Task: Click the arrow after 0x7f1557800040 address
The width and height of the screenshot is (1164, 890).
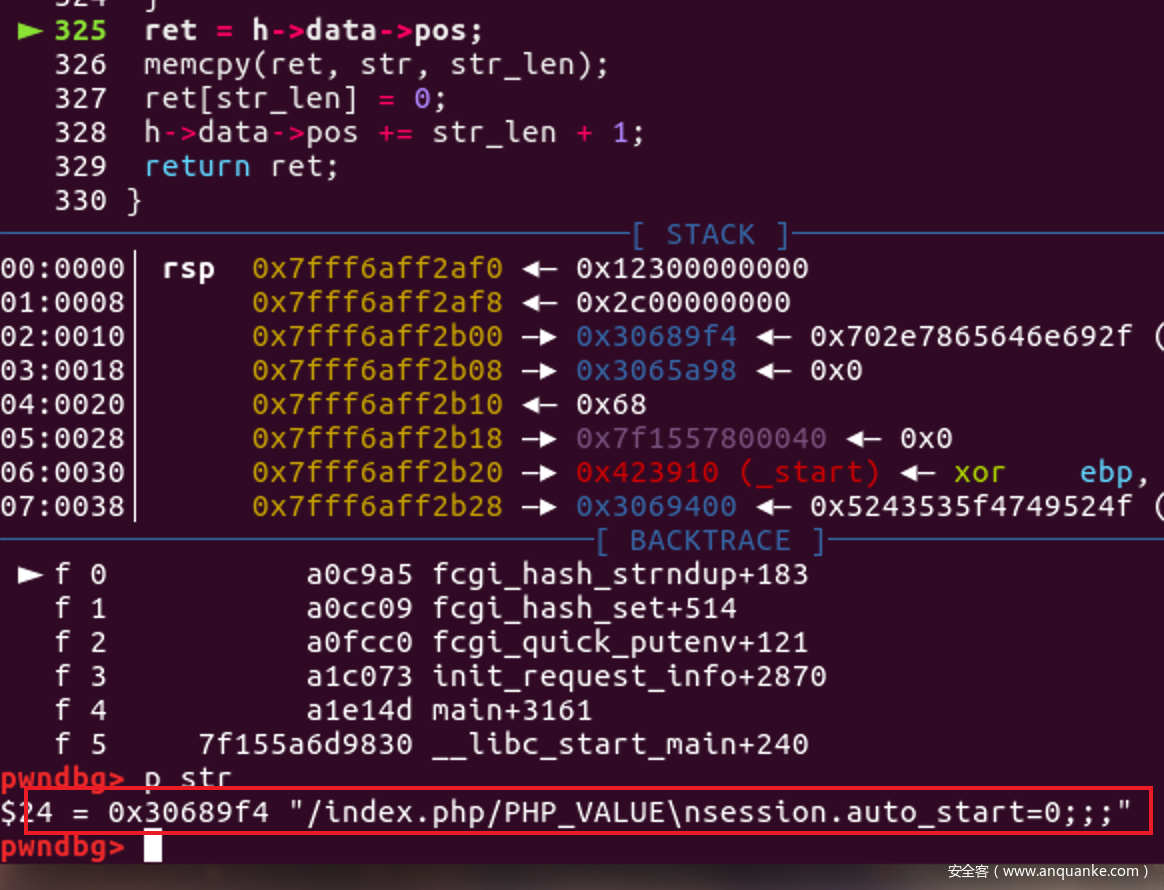Action: point(863,439)
